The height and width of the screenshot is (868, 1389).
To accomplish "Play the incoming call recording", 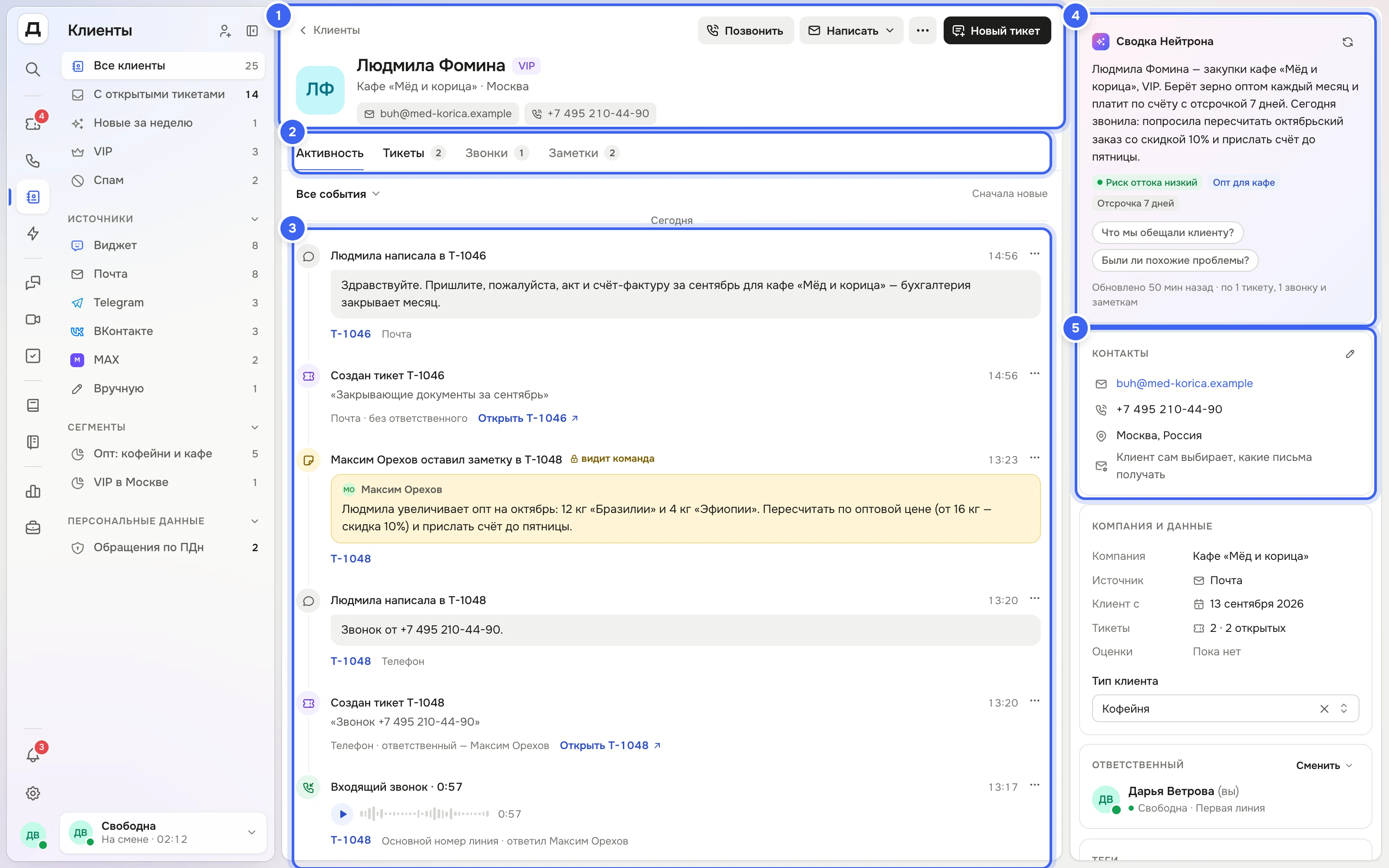I will click(342, 813).
